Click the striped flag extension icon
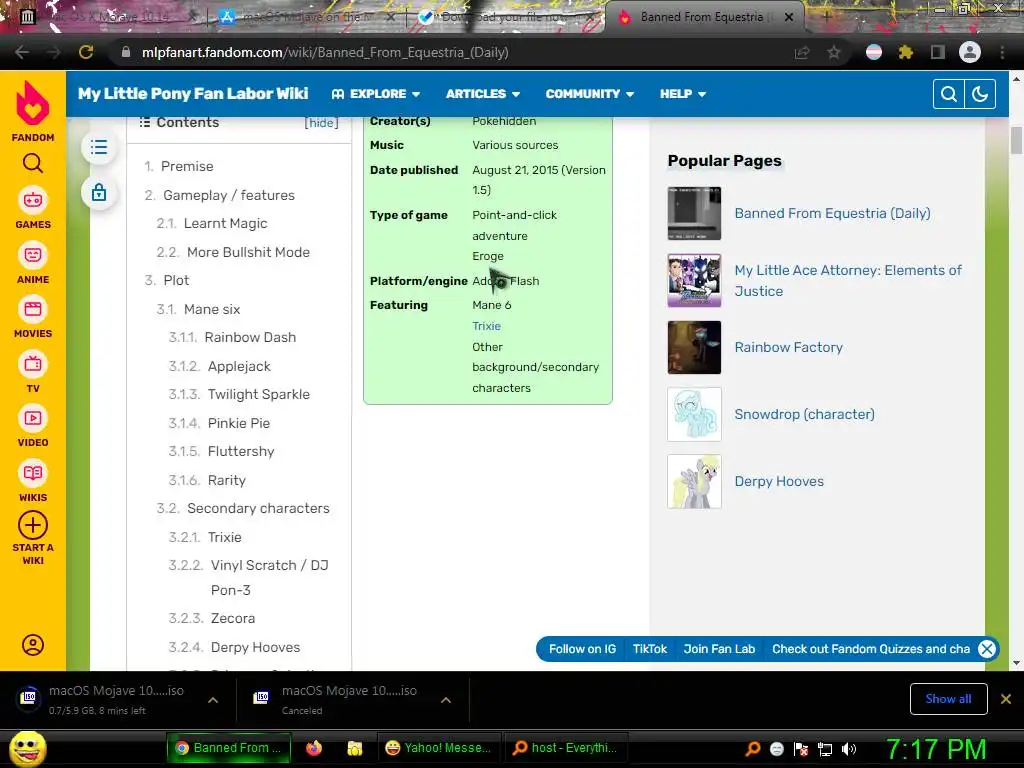This screenshot has height=768, width=1024. pyautogui.click(x=874, y=52)
